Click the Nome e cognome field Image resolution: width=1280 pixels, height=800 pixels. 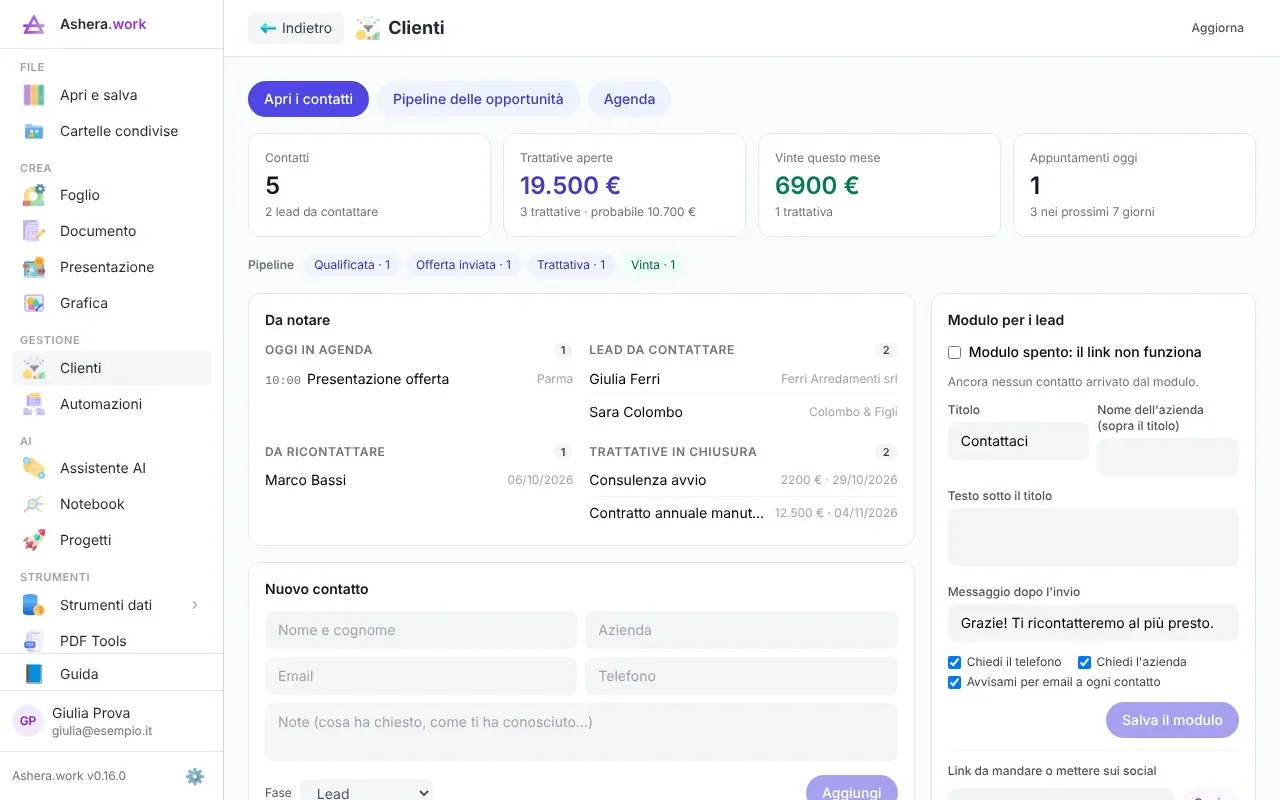pyautogui.click(x=421, y=630)
